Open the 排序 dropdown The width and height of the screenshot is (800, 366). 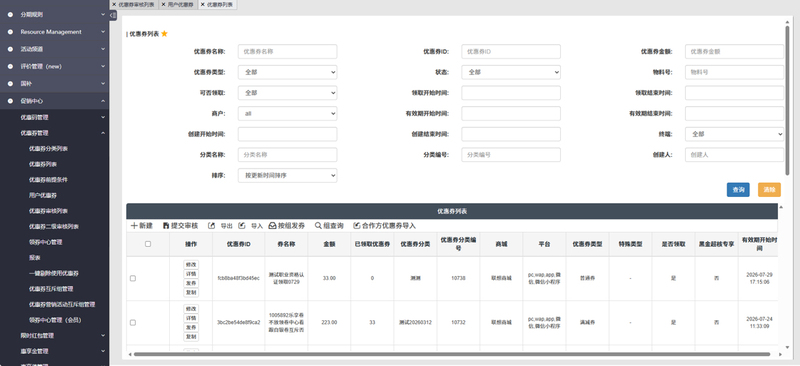[x=287, y=175]
